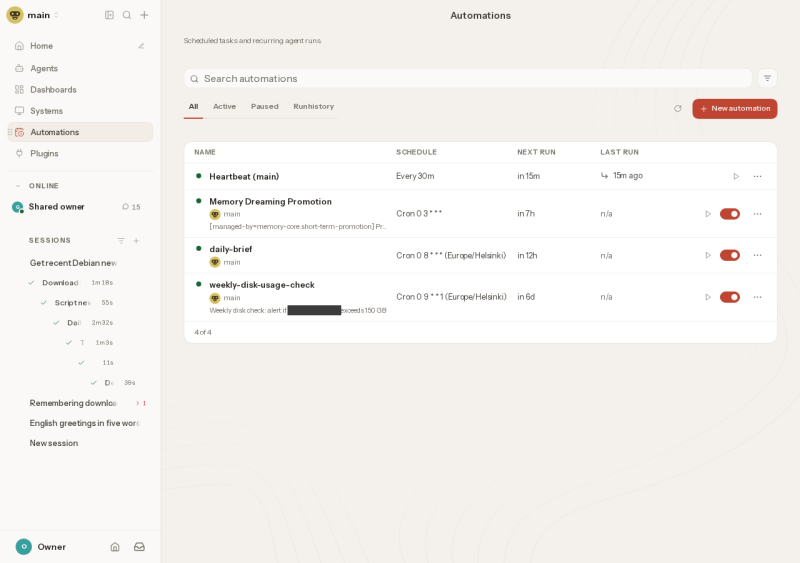Open more options for daily-brief

click(758, 255)
